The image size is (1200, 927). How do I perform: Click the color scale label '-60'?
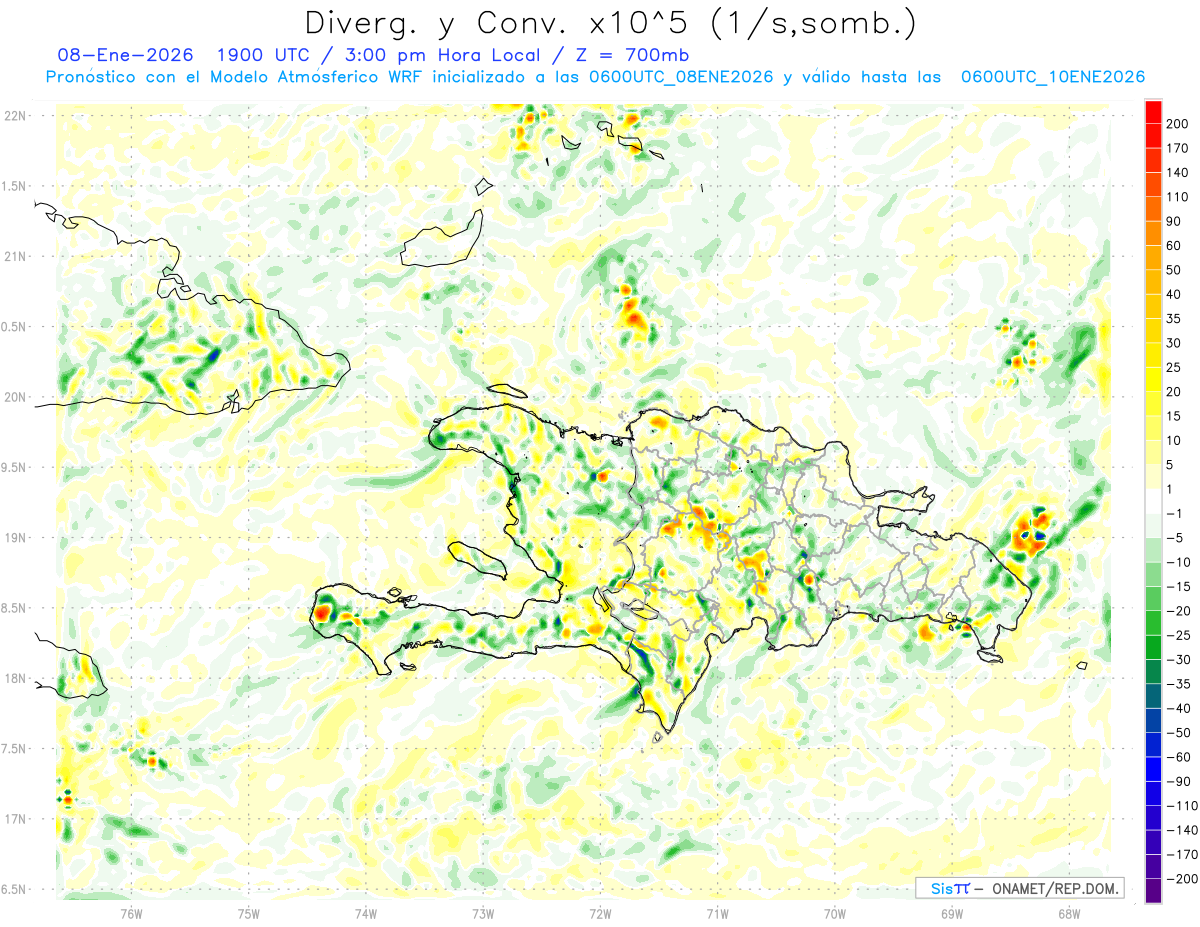[x=1179, y=757]
